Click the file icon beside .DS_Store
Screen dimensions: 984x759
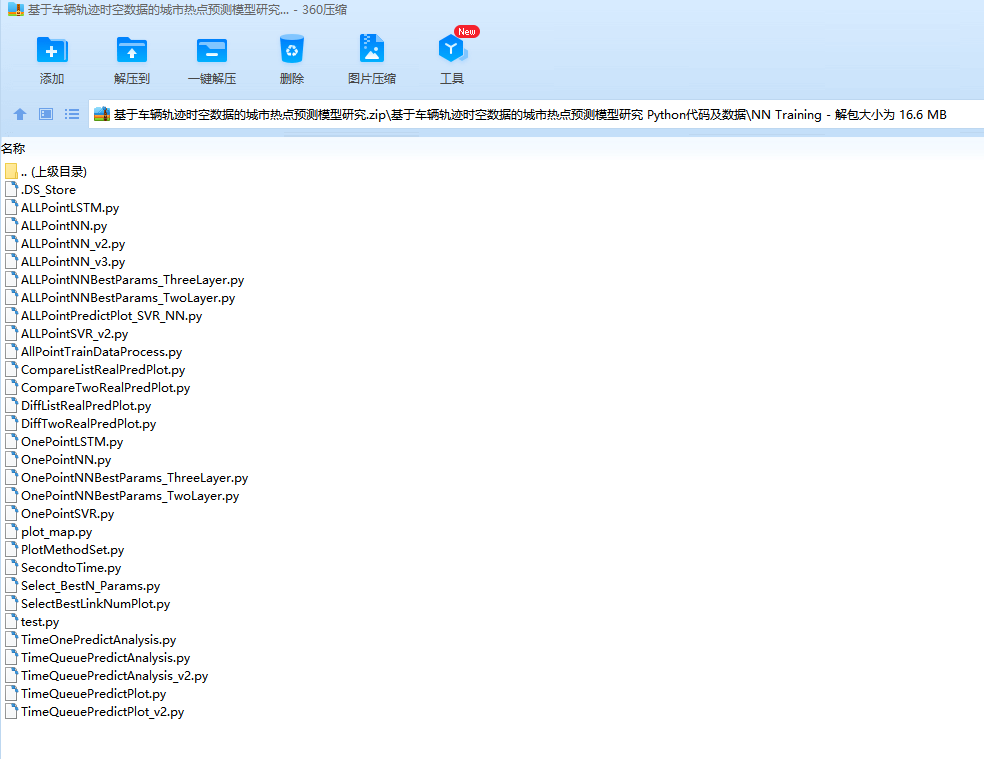(x=11, y=190)
